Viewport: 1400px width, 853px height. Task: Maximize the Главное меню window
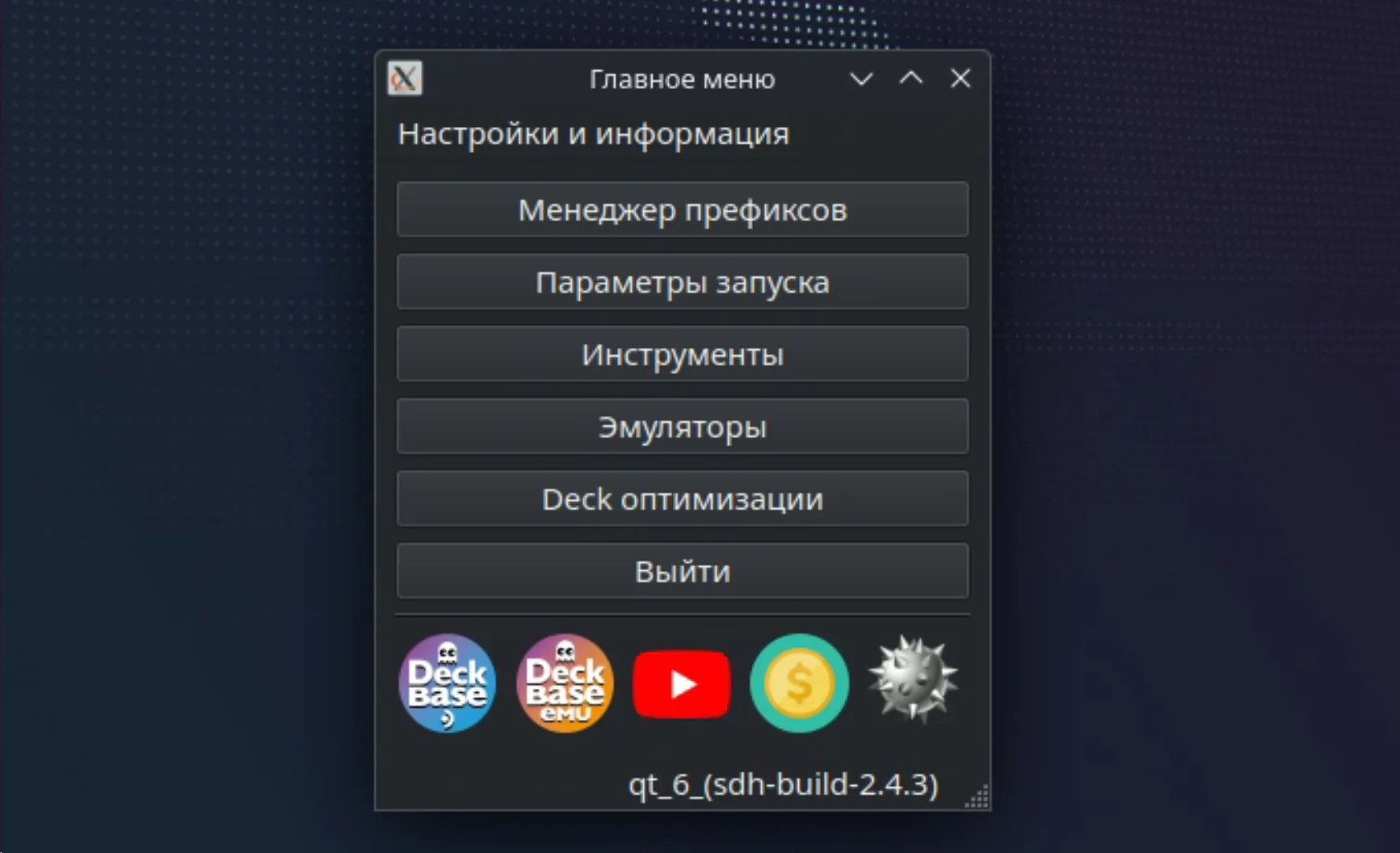[x=911, y=78]
